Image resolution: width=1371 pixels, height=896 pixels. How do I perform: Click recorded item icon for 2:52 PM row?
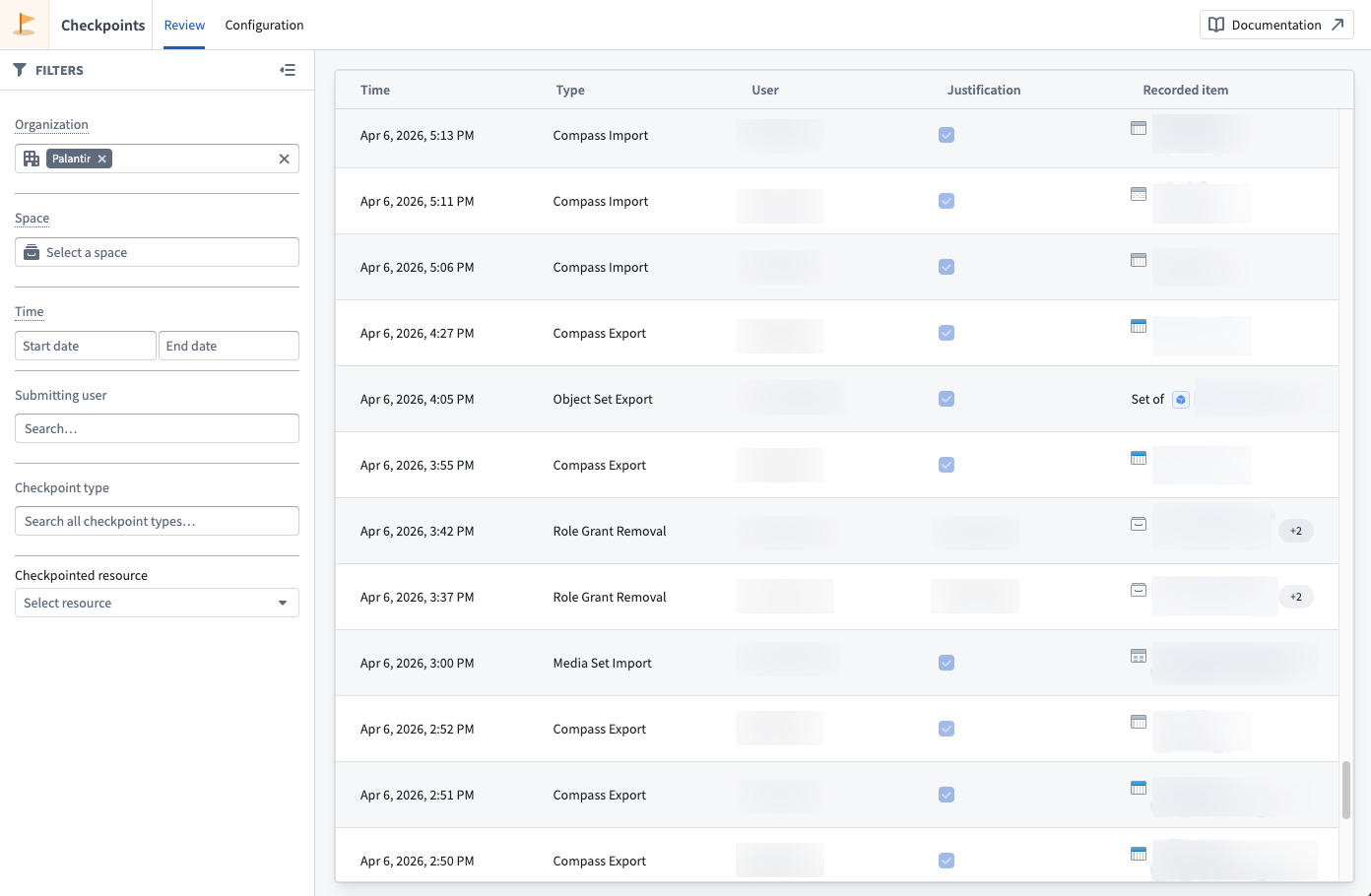pyautogui.click(x=1139, y=722)
